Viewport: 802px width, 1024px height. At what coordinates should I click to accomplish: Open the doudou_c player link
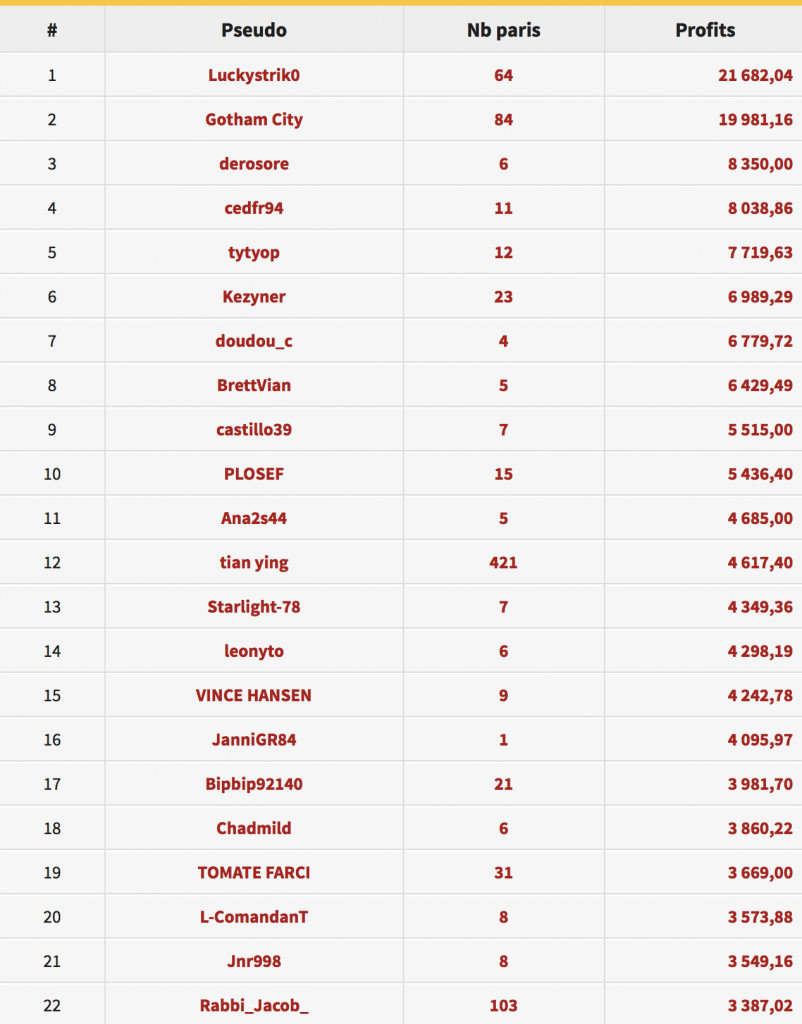(253, 342)
